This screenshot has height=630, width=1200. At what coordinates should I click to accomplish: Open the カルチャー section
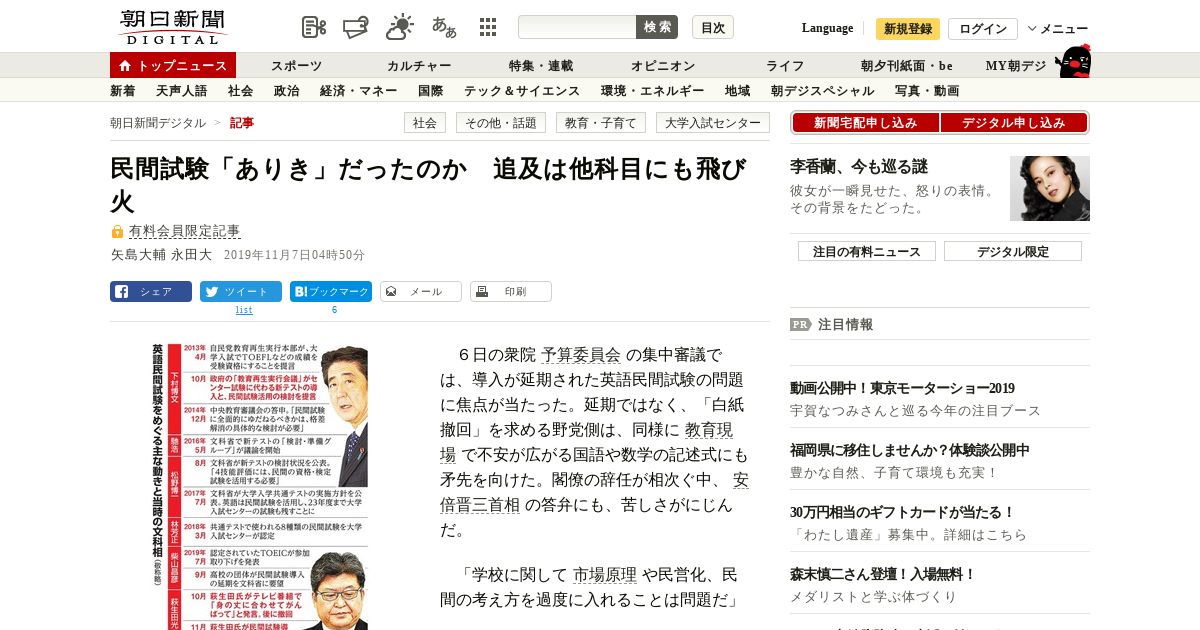point(419,66)
